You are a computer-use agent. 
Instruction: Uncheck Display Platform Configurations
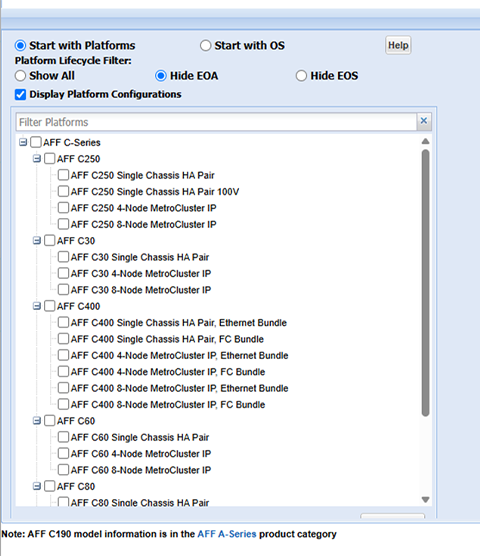pos(20,94)
